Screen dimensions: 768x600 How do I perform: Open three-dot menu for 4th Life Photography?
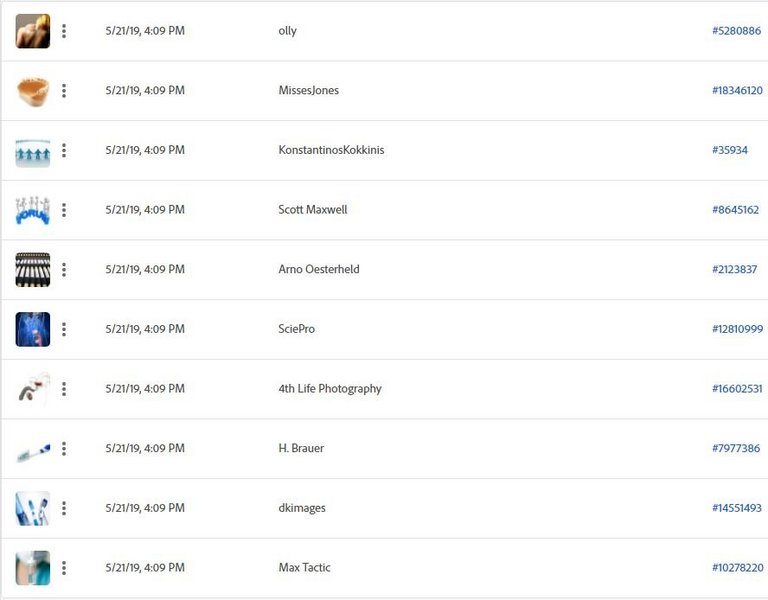[x=64, y=389]
